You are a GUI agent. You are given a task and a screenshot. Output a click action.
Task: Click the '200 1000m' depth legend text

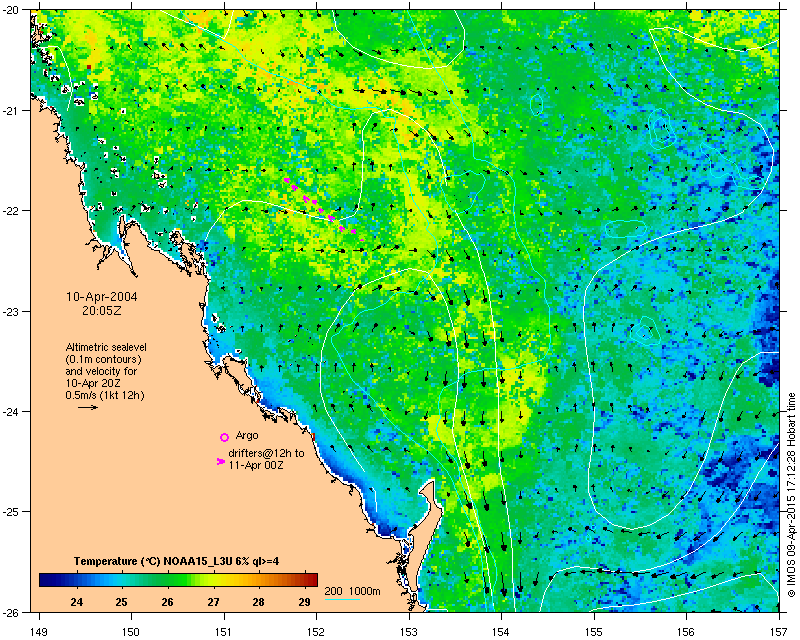353,592
